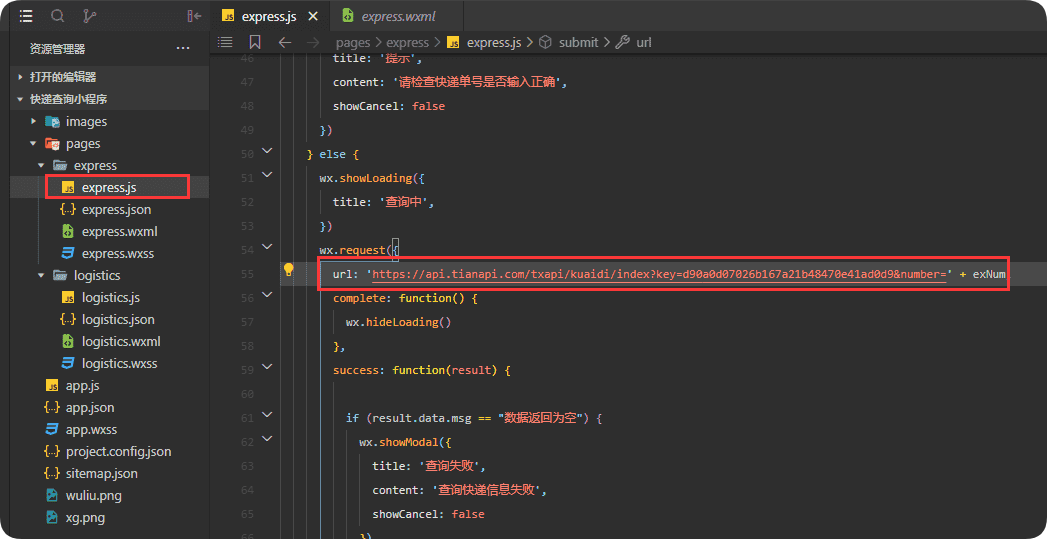The image size is (1047, 539).
Task: Fold the wx.request block at line 54
Action: (267, 247)
